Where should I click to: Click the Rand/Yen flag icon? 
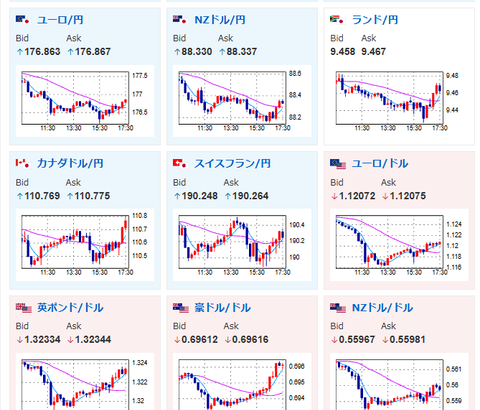[x=337, y=20]
